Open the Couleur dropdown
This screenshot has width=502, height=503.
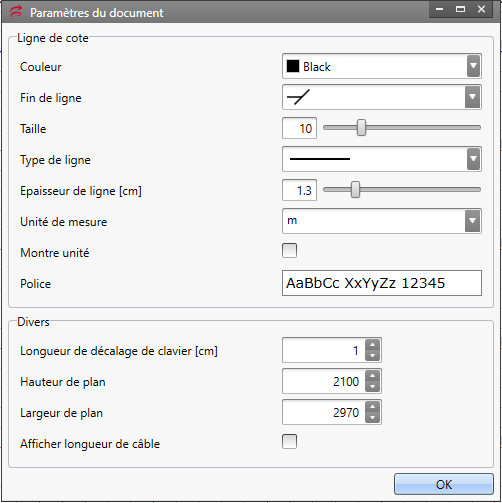coord(473,66)
